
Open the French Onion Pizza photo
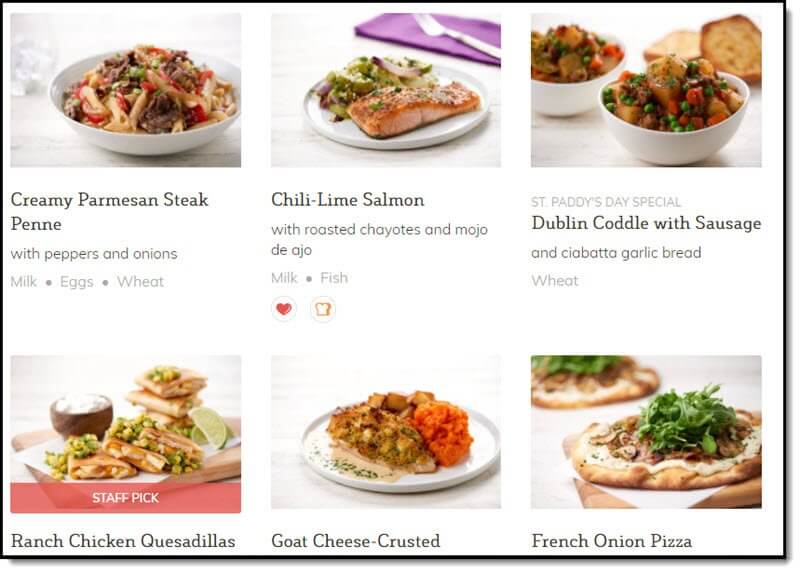(x=646, y=432)
